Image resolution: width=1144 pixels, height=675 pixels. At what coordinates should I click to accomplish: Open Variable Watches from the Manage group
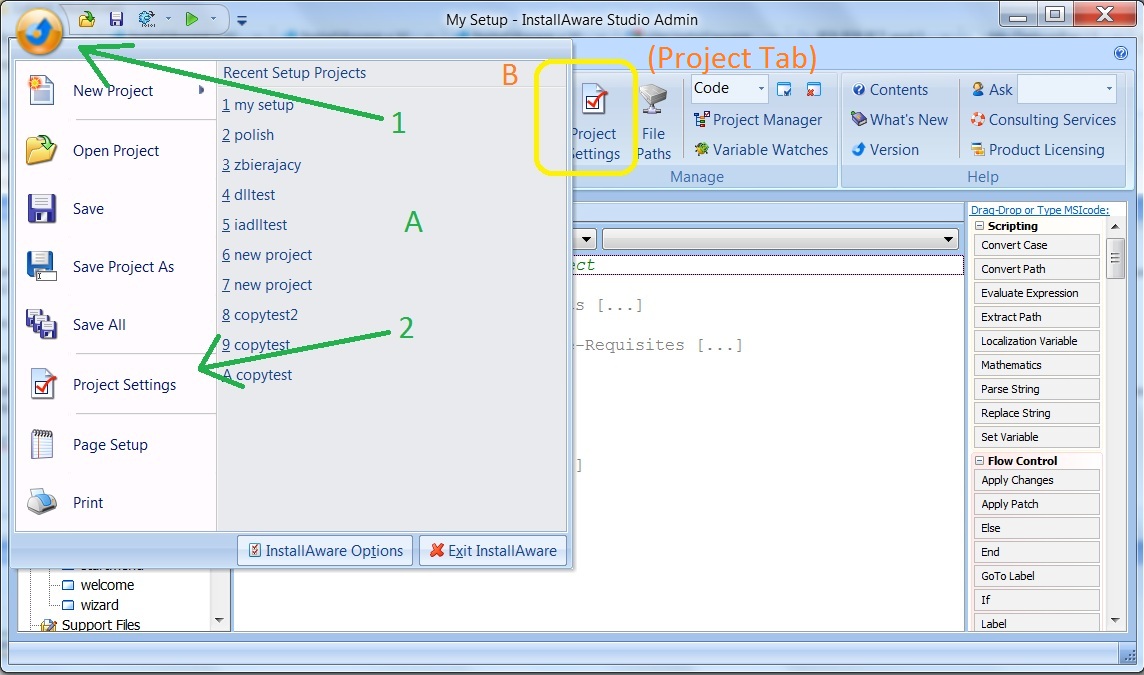point(761,150)
